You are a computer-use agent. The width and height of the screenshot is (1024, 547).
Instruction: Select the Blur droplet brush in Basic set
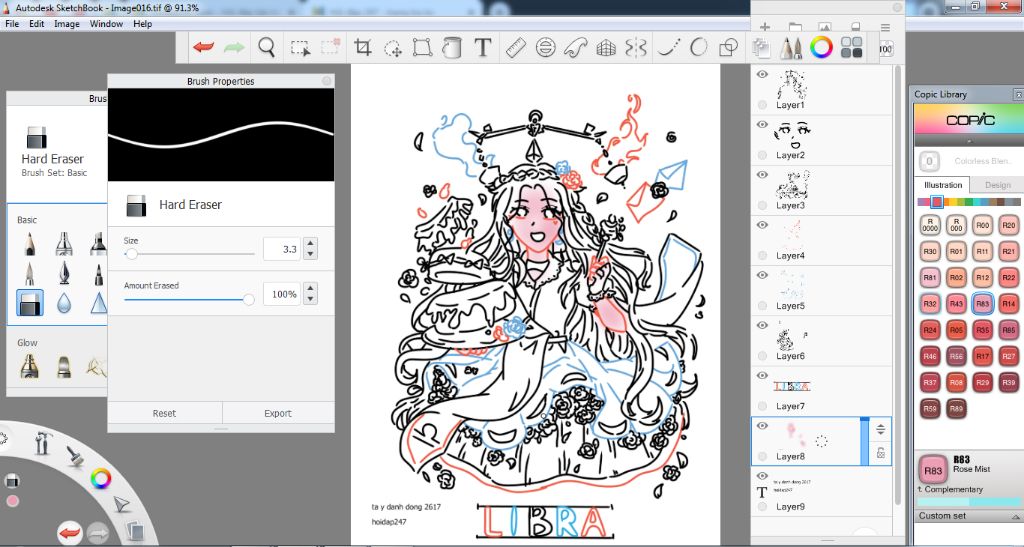click(64, 303)
